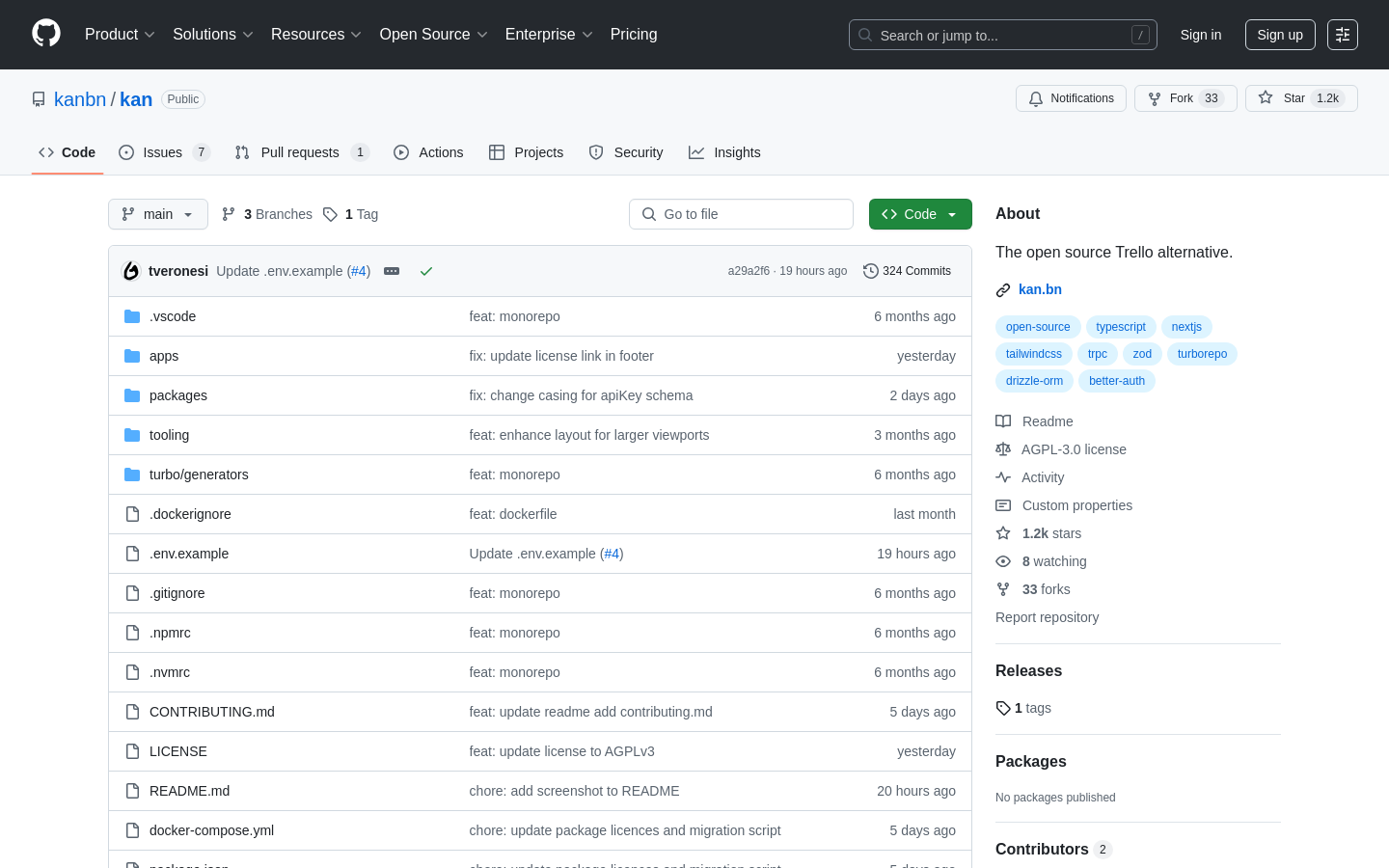Click the Search or jump to field
1389x868 pixels.
(1003, 35)
